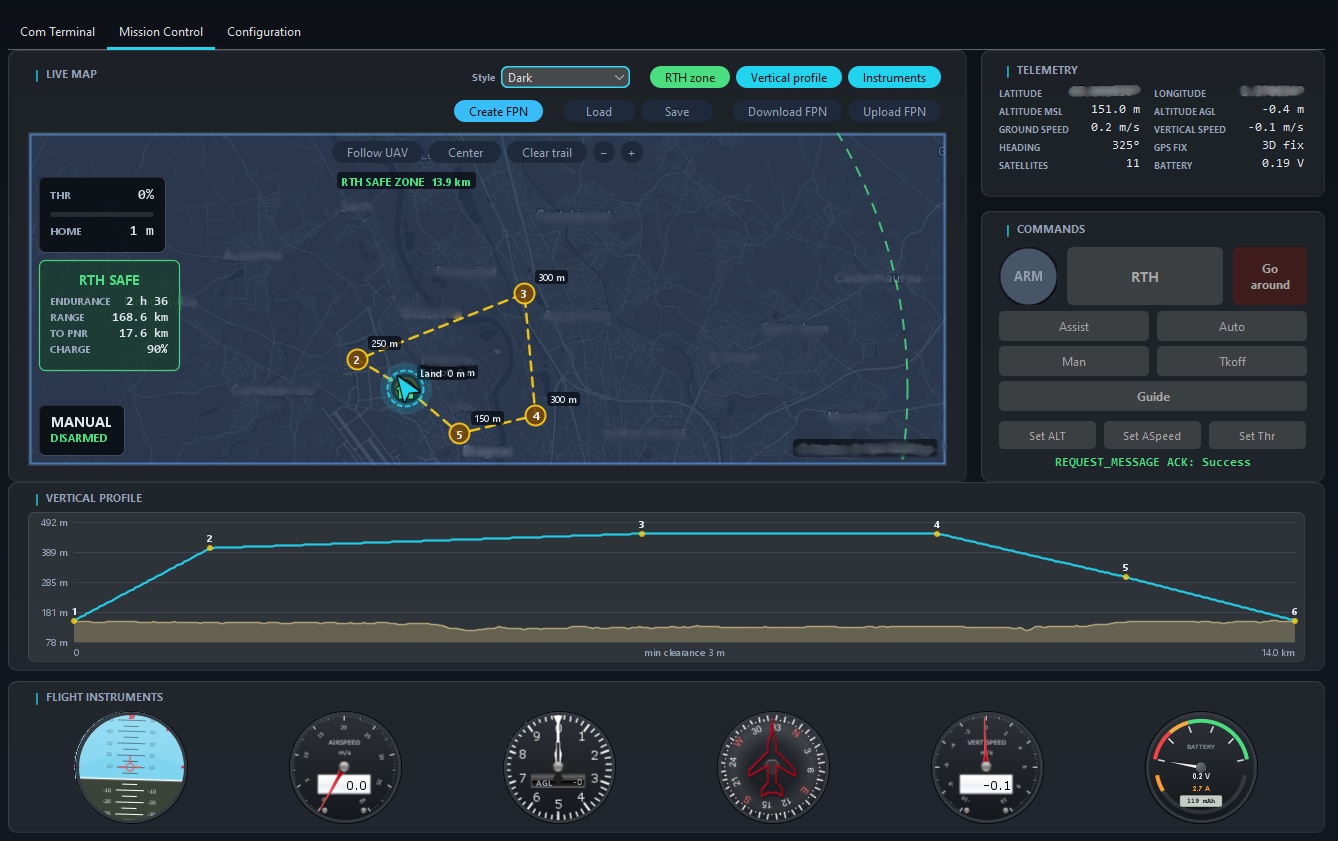Select waypoint 5 marker on the map
This screenshot has height=841, width=1338.
[x=458, y=433]
